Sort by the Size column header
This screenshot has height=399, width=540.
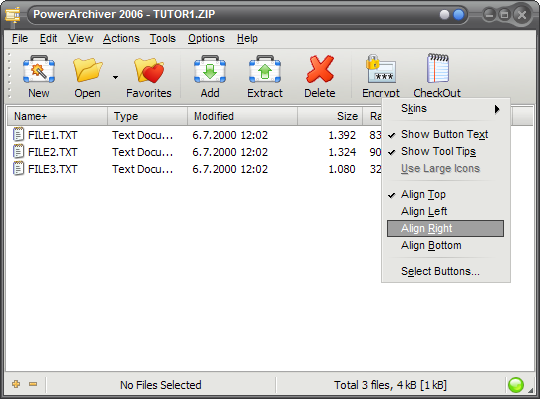pos(330,116)
